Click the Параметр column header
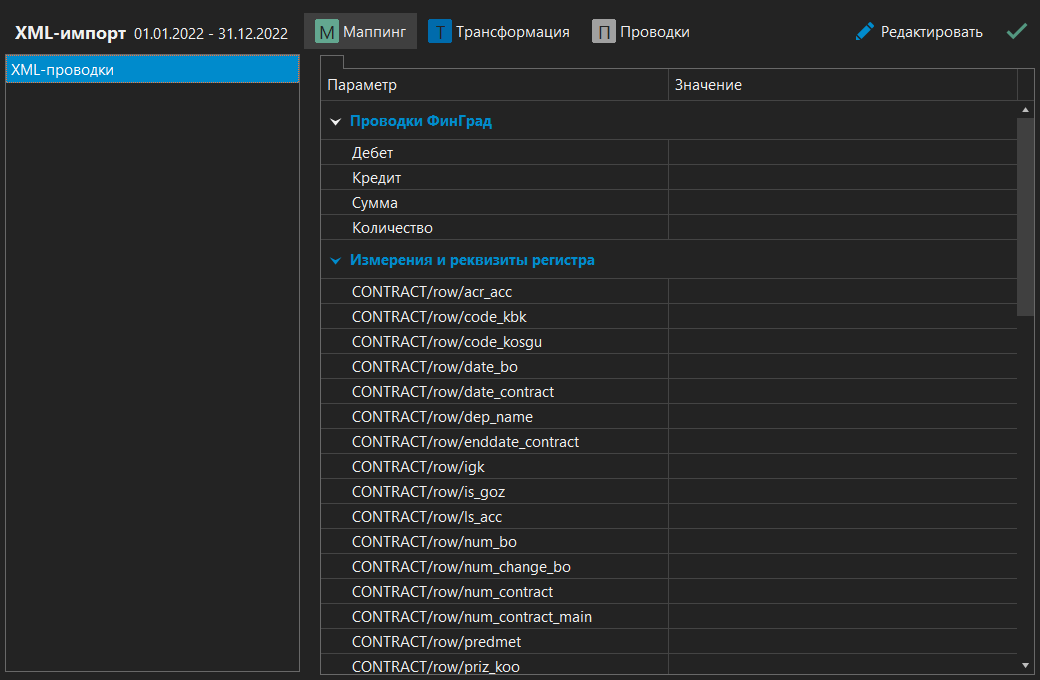 point(494,85)
